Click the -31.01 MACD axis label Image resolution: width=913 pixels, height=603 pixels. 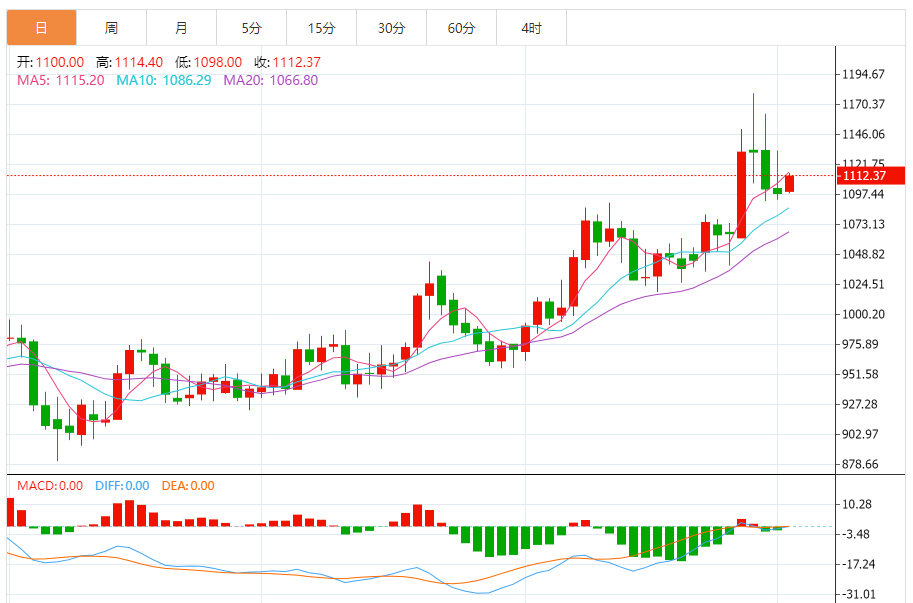click(859, 594)
